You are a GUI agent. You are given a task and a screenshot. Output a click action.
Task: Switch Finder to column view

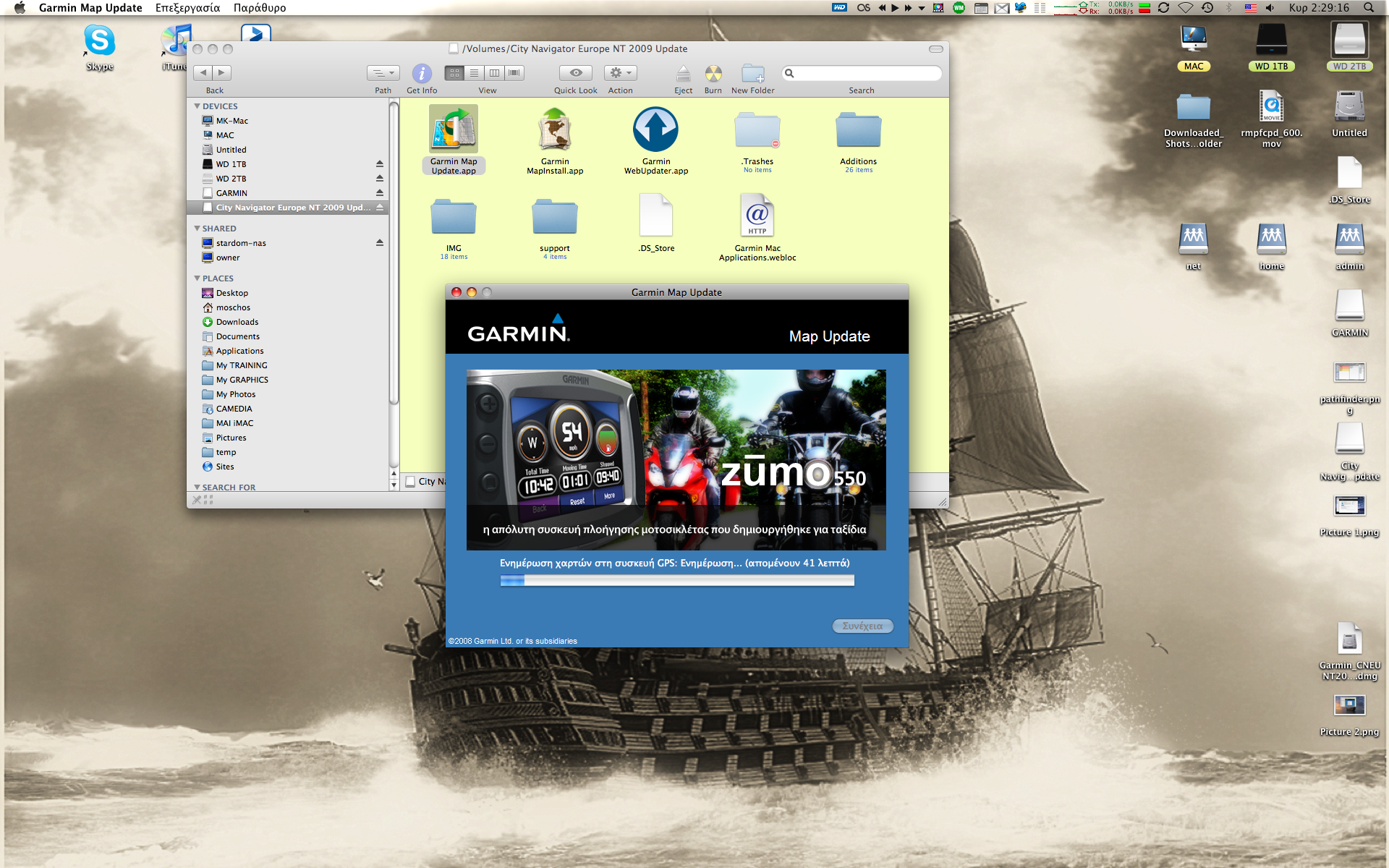point(494,73)
